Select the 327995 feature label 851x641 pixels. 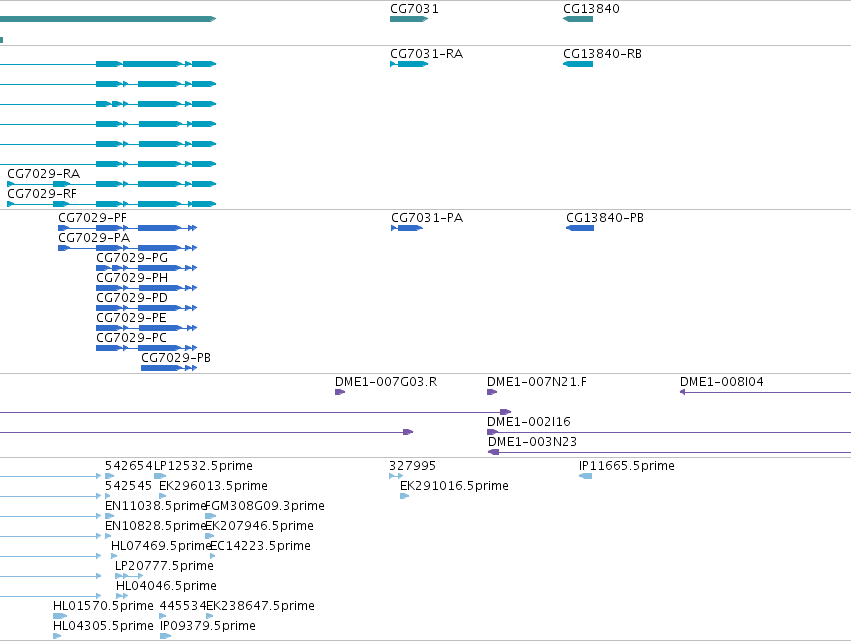pos(412,466)
